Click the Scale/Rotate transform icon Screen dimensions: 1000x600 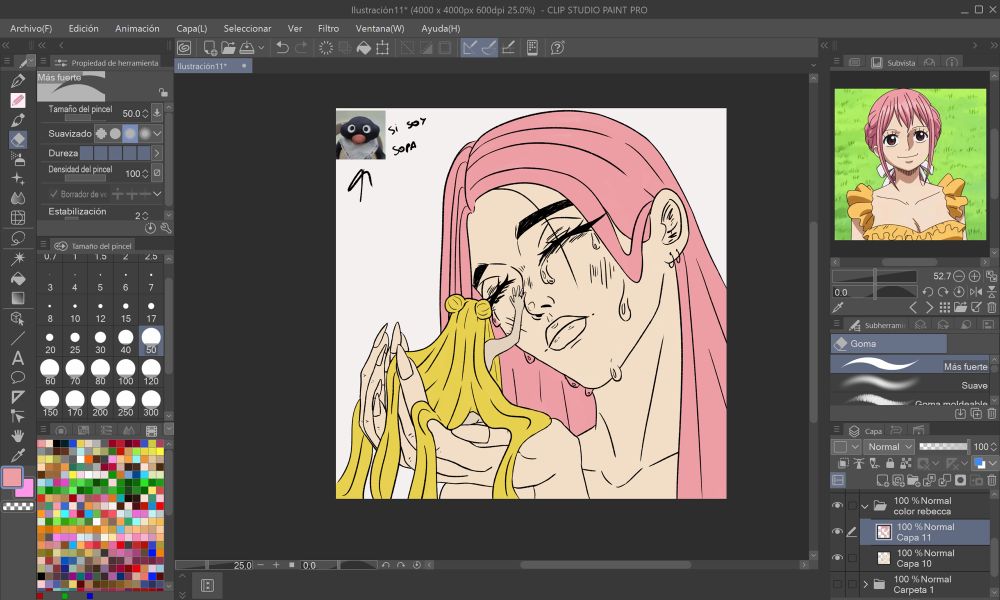pyautogui.click(x=383, y=48)
